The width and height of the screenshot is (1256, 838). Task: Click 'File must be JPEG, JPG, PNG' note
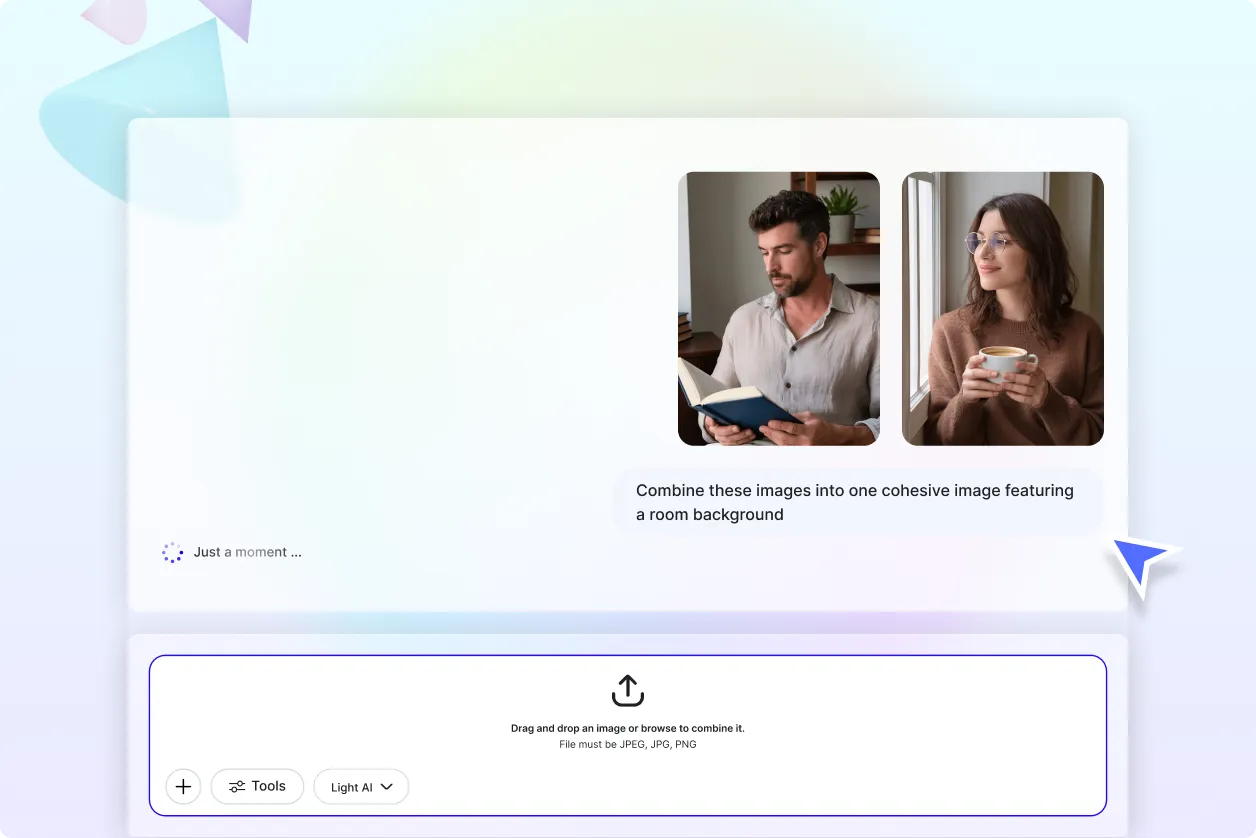(628, 745)
